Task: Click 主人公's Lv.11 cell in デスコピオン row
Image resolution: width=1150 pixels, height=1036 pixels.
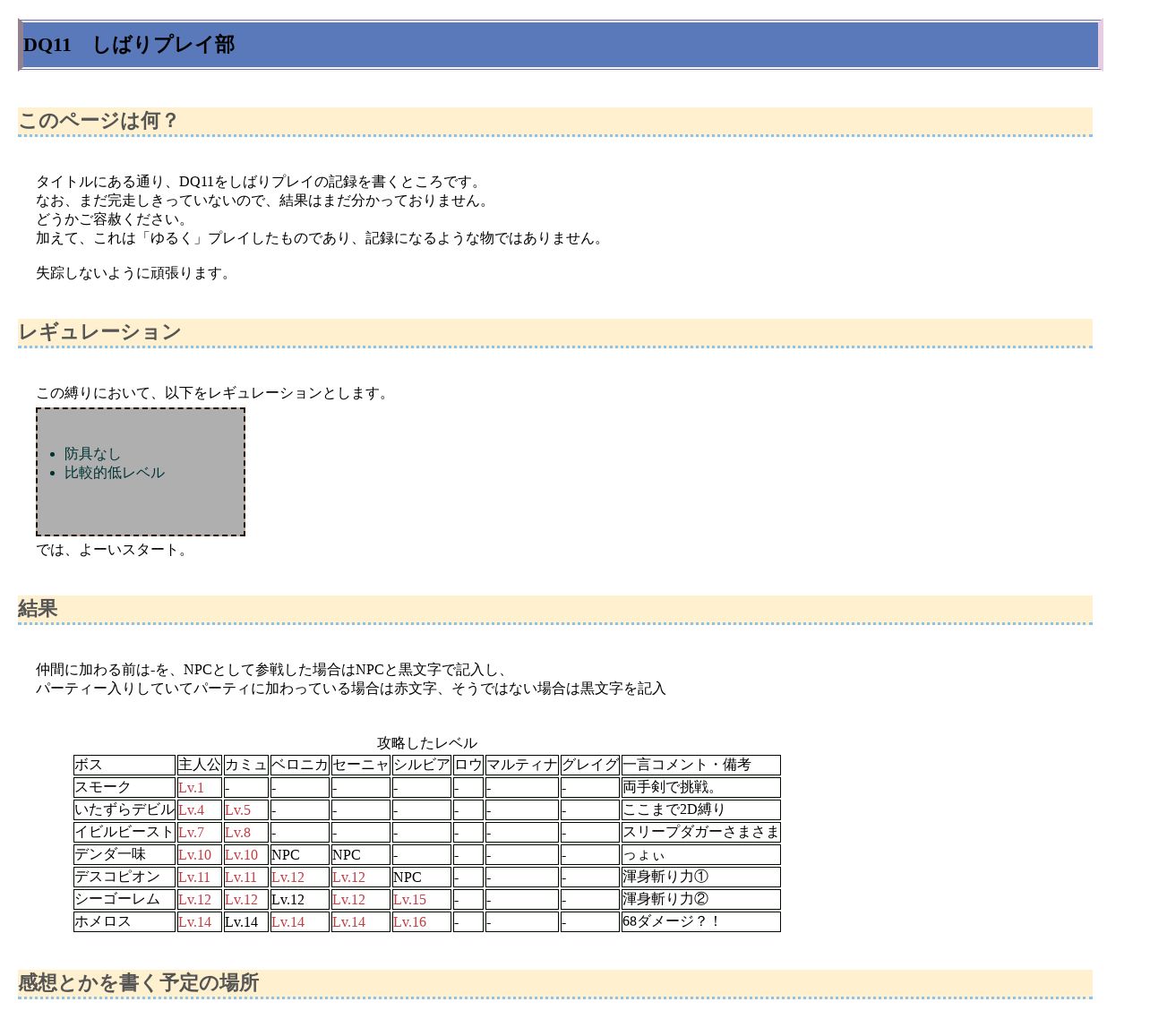Action: click(x=200, y=877)
